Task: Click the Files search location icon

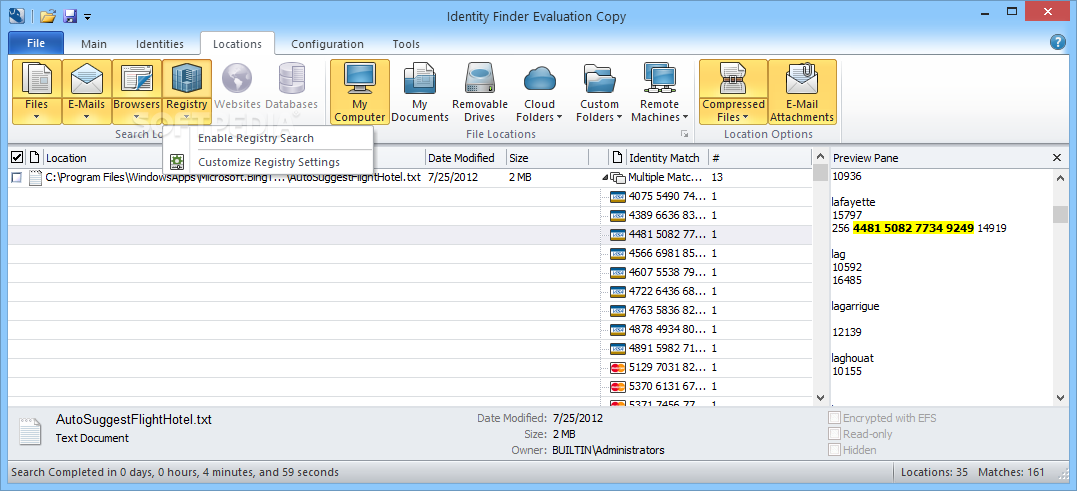Action: click(37, 79)
